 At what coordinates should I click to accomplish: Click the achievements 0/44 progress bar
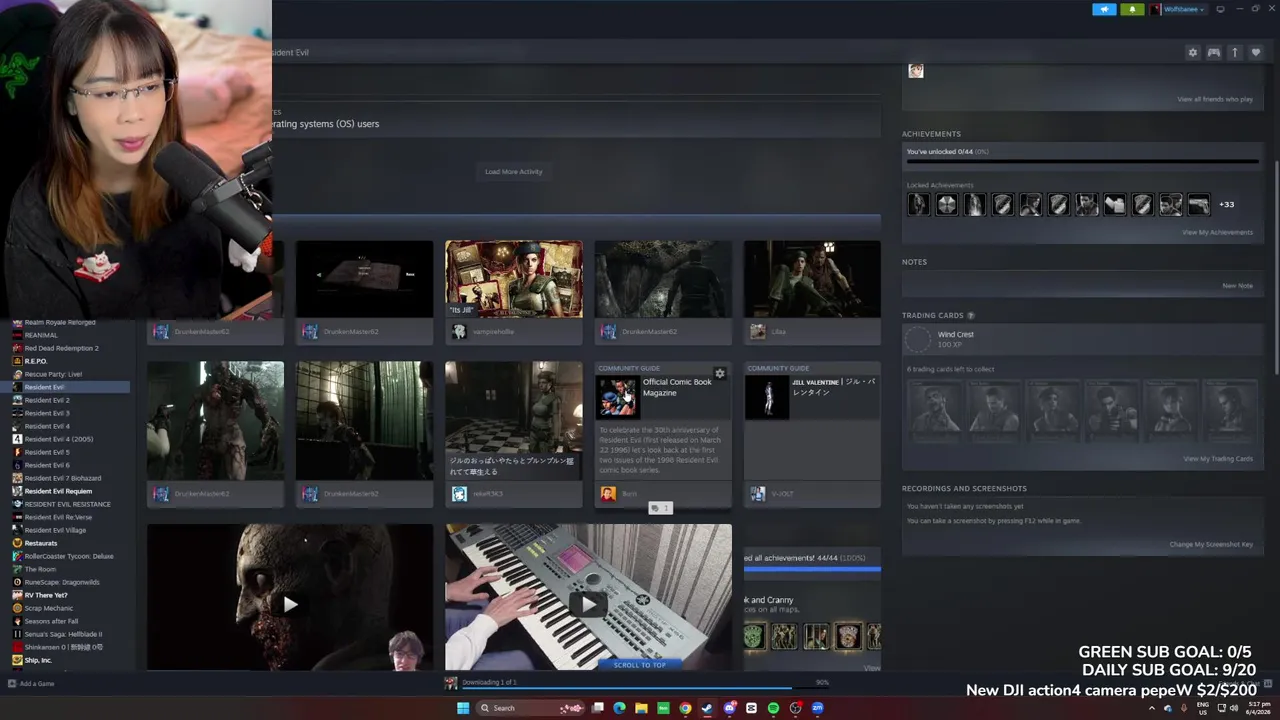1082,161
